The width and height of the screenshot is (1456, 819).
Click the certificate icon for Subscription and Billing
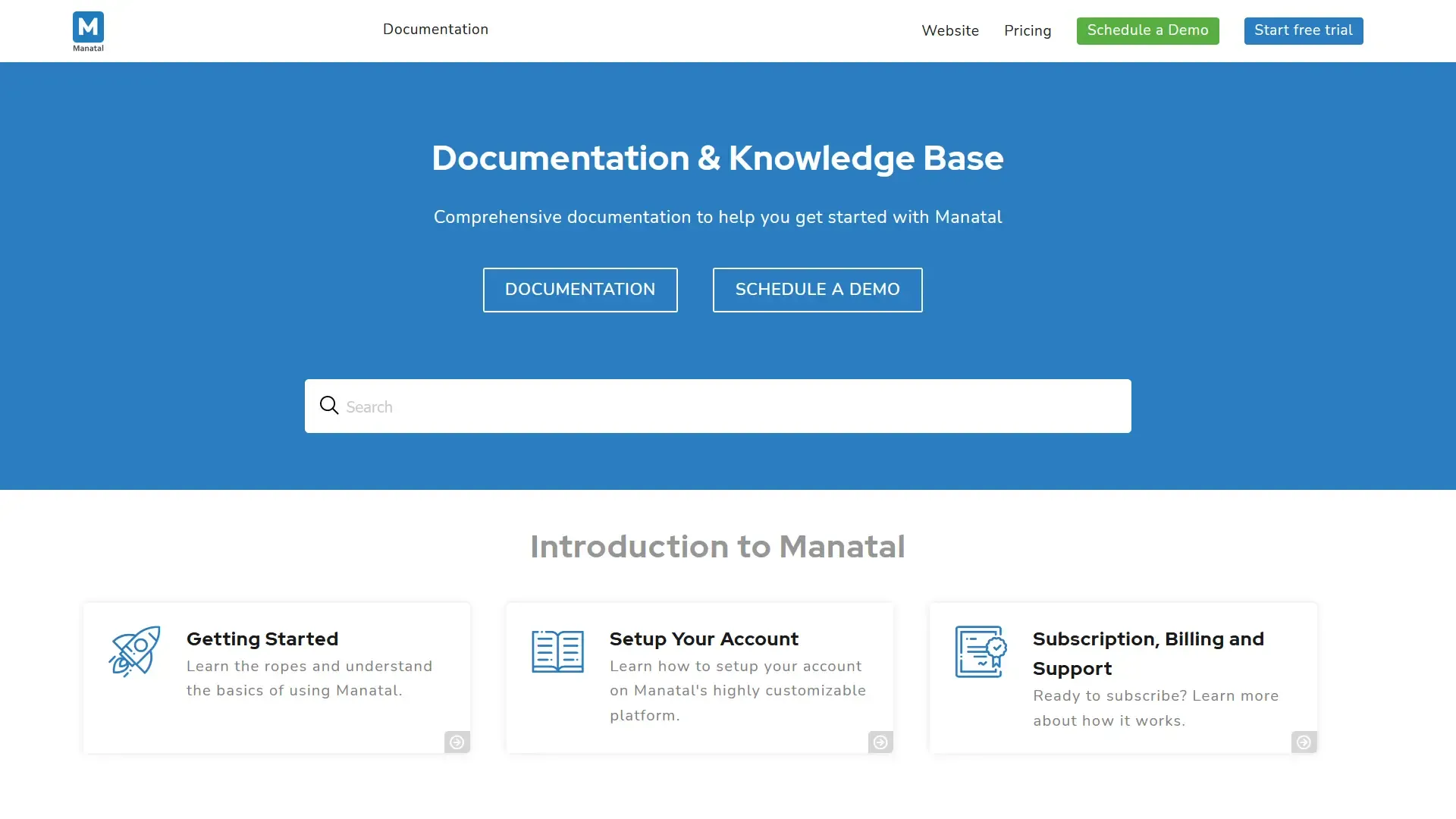[981, 651]
